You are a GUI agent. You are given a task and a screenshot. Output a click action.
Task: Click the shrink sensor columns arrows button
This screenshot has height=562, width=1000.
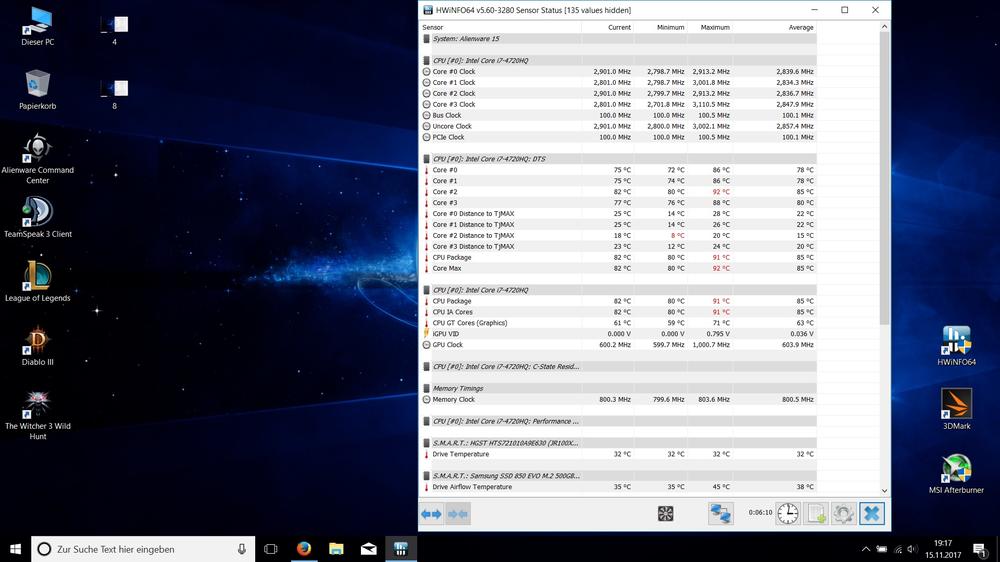[x=458, y=514]
